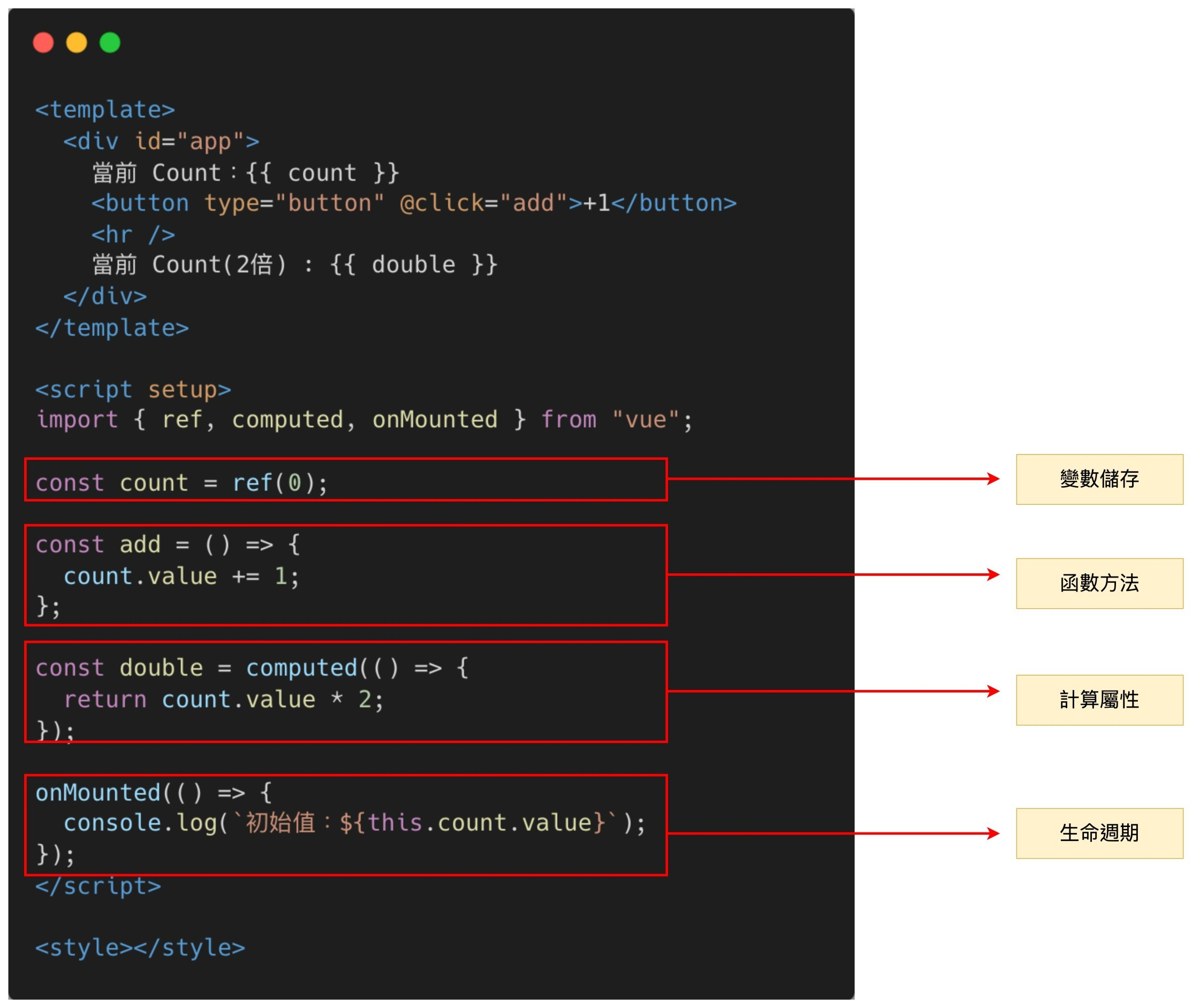Click the <hr /> tag
The image size is (1192, 1008).
[133, 235]
